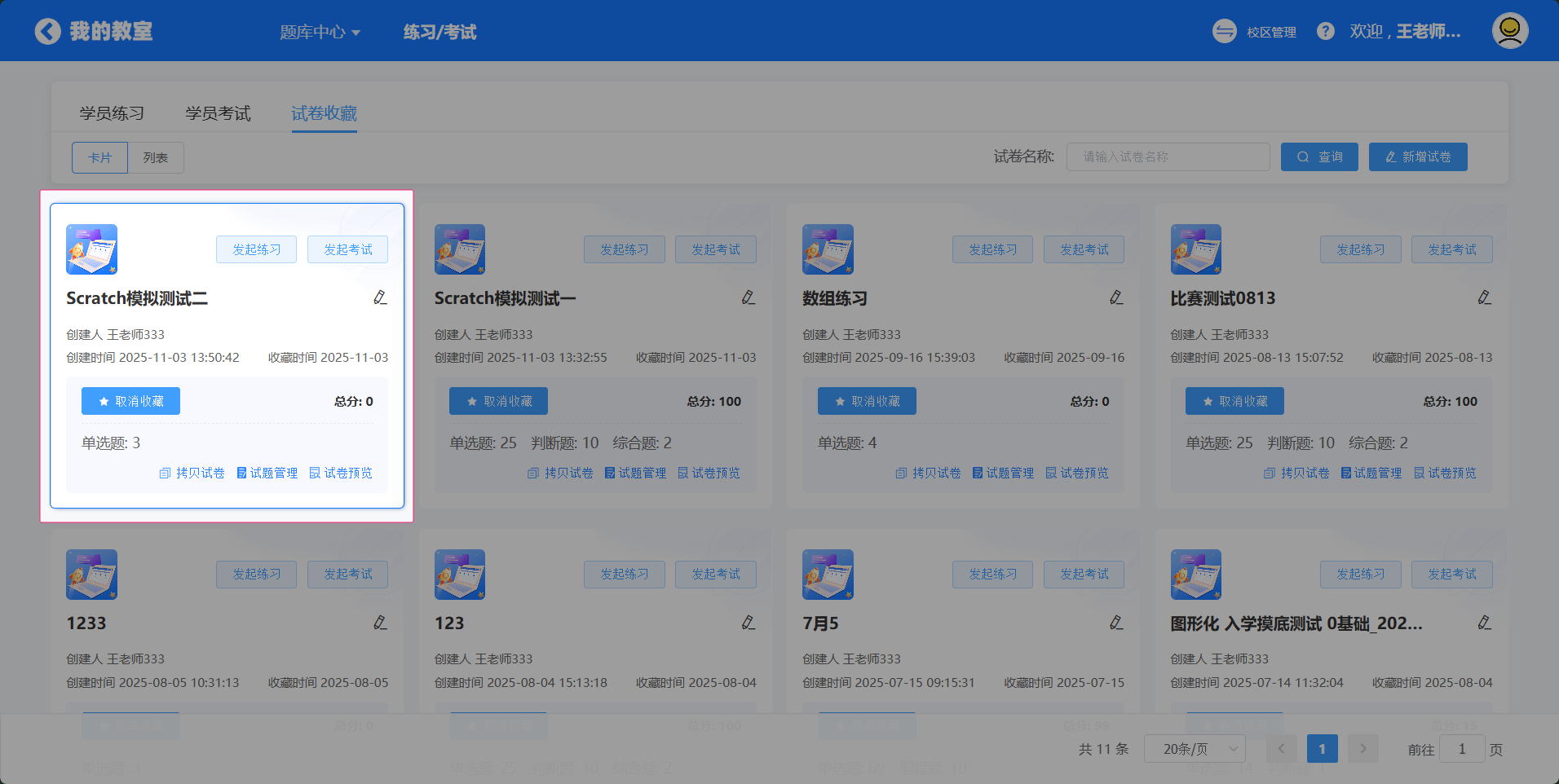
Task: Click pencil icon on the 1233 card
Action: point(380,623)
